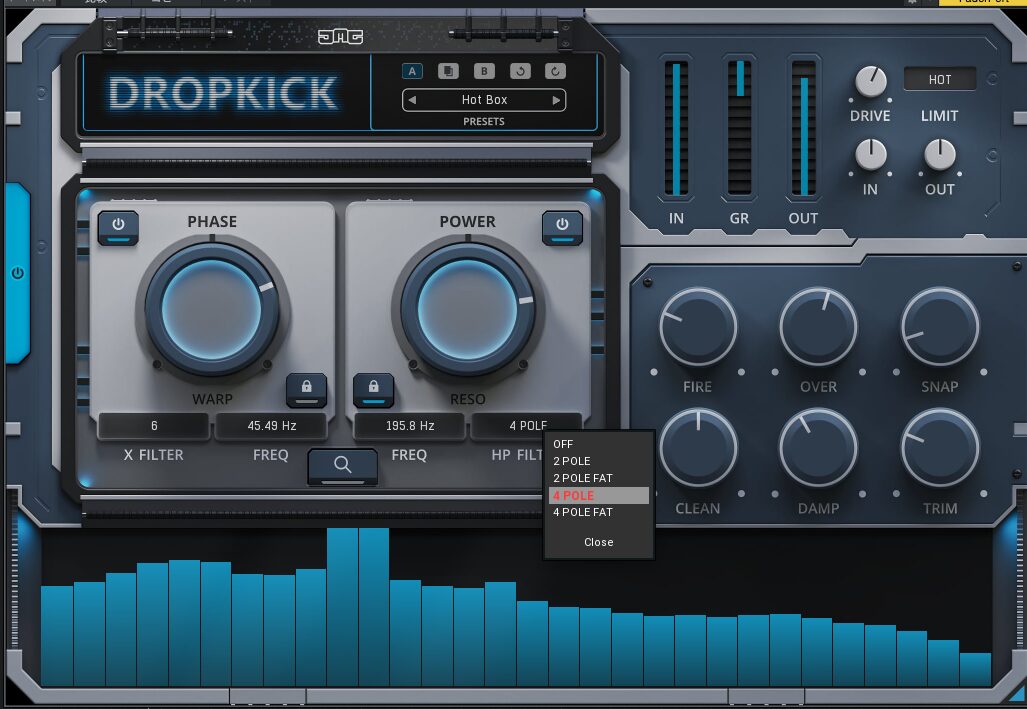Screen dimensions: 1027x709
Task: Open the Hot Box preset list
Action: 484,100
